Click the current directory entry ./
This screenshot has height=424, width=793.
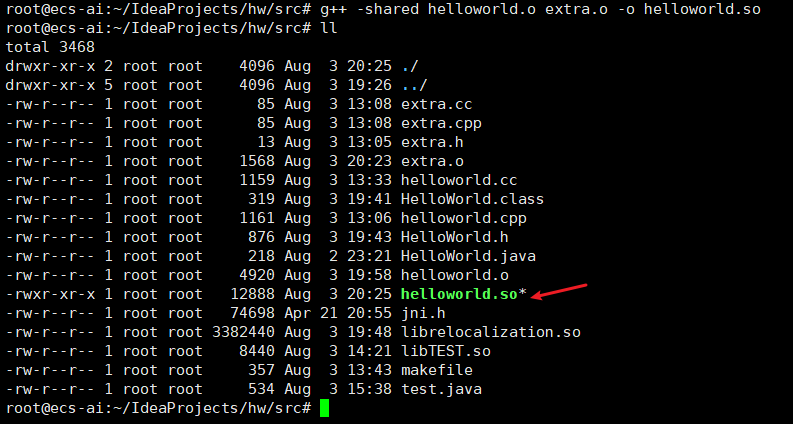pyautogui.click(x=410, y=66)
